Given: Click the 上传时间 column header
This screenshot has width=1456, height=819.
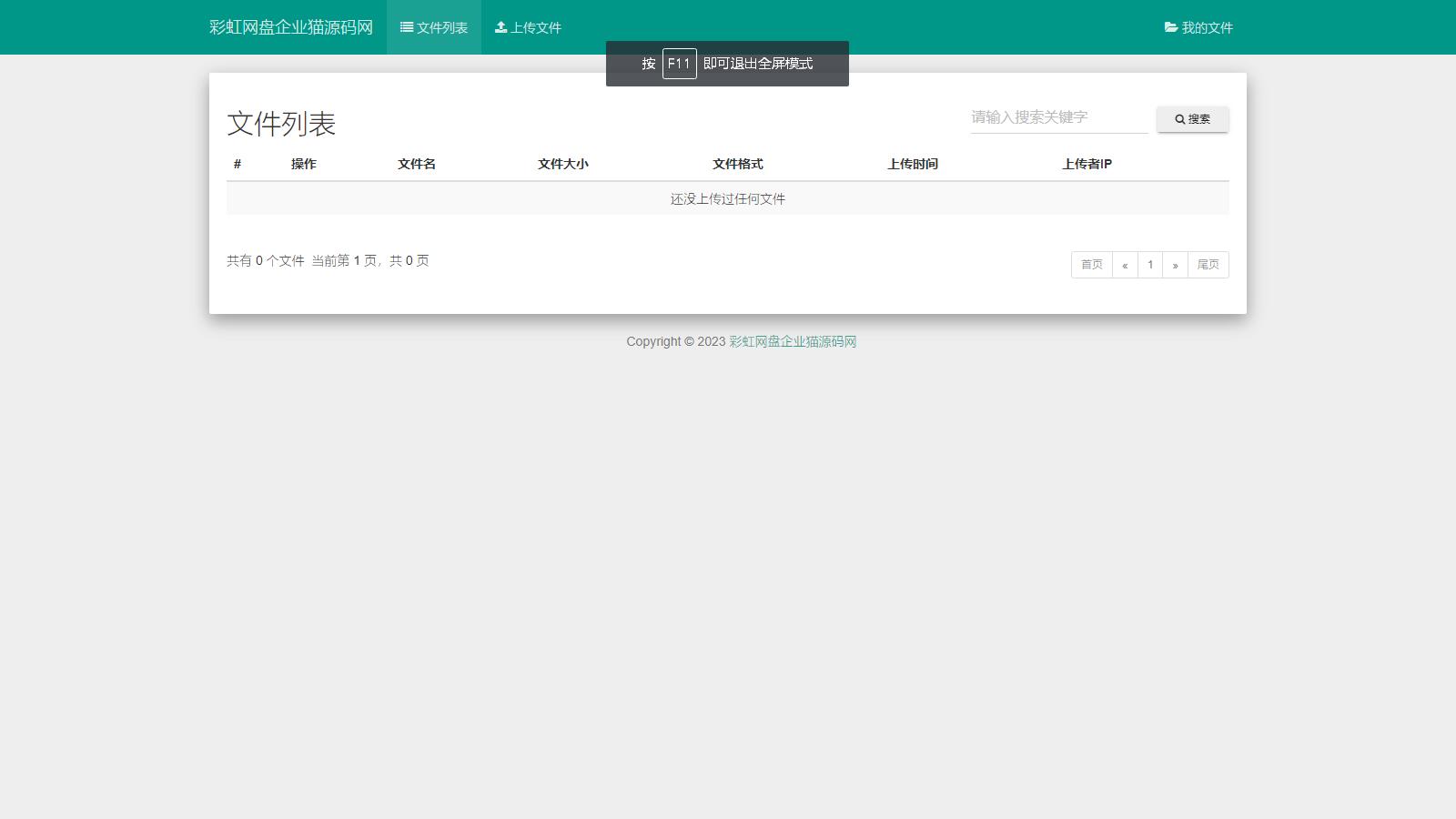Looking at the screenshot, I should 914,164.
